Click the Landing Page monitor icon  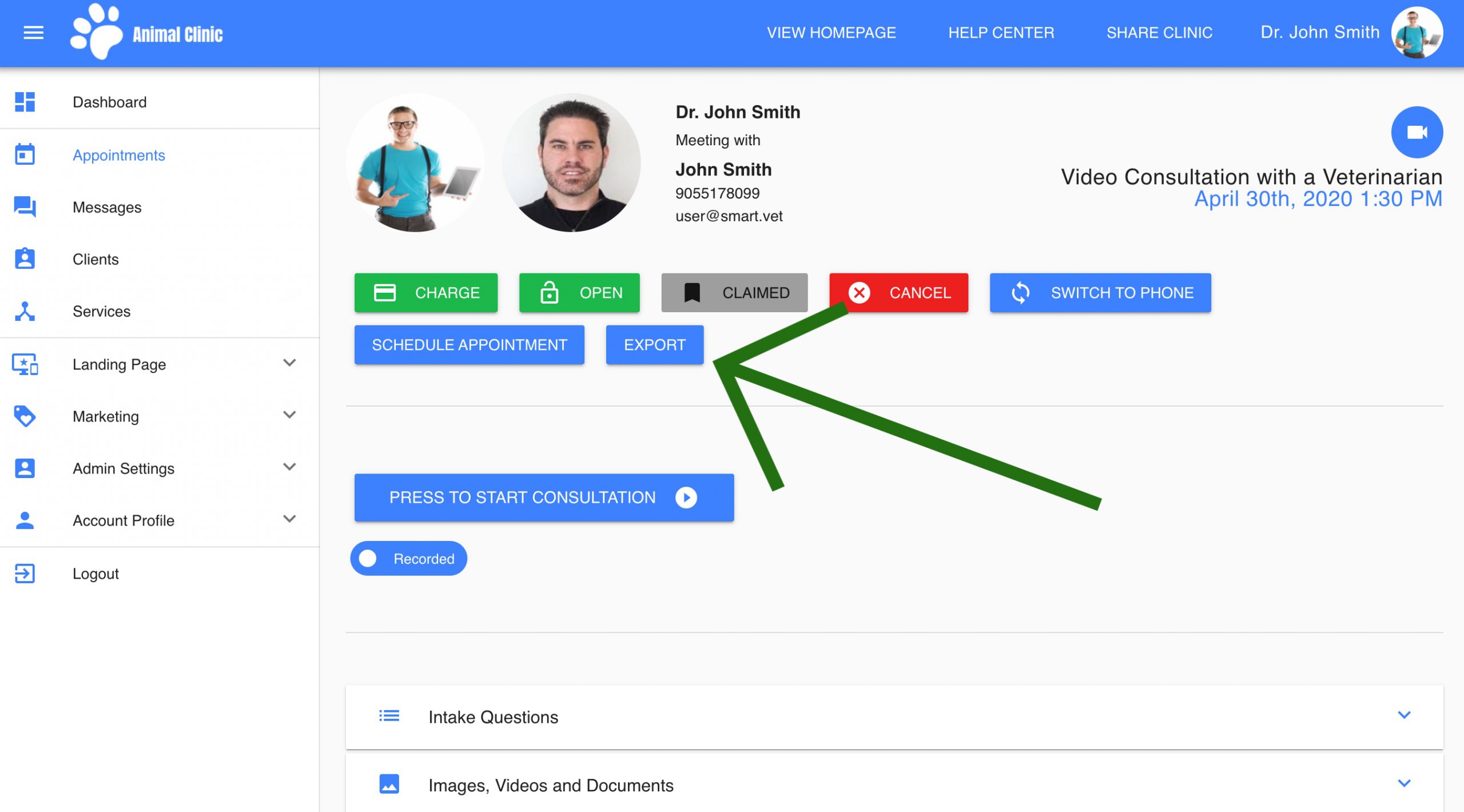click(x=25, y=364)
